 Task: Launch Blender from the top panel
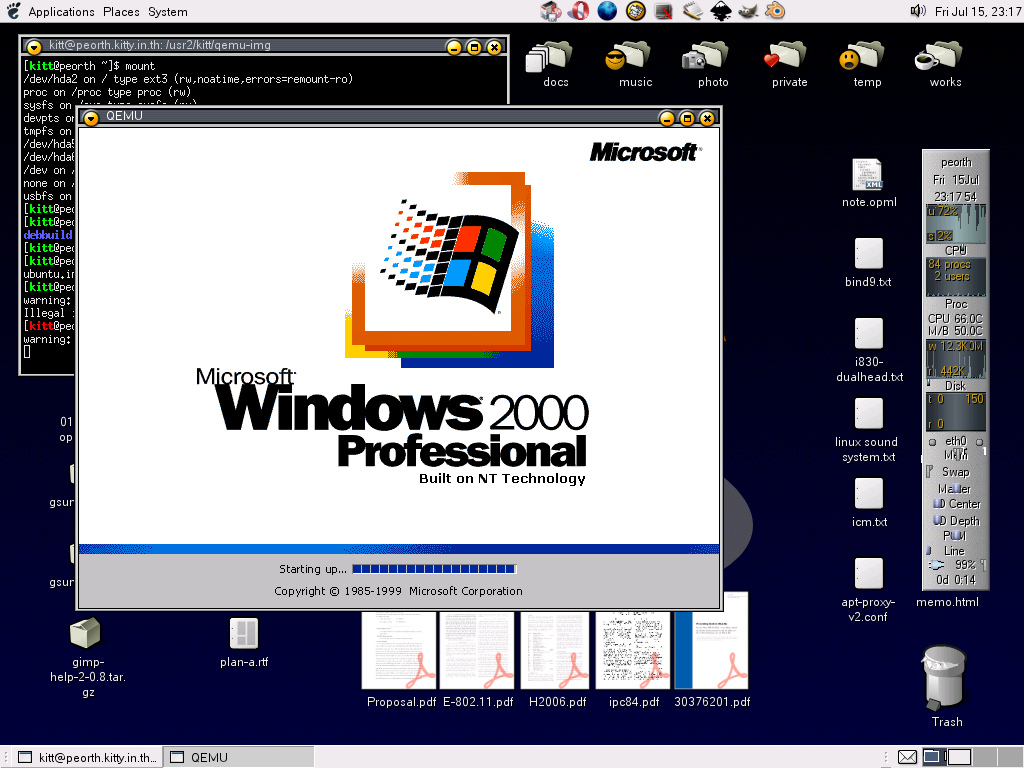(775, 11)
